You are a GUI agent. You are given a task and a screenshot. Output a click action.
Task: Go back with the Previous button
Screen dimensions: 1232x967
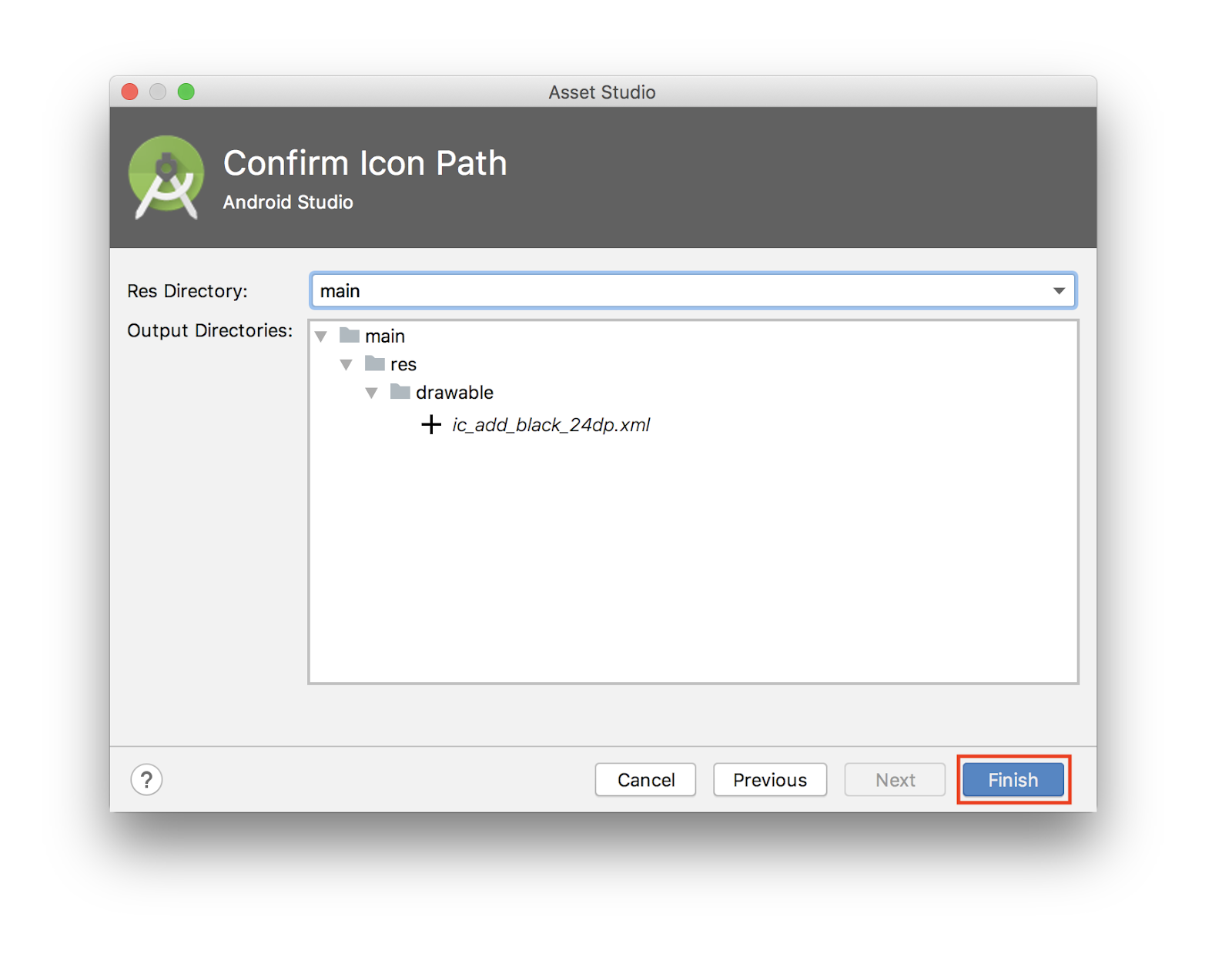point(769,780)
